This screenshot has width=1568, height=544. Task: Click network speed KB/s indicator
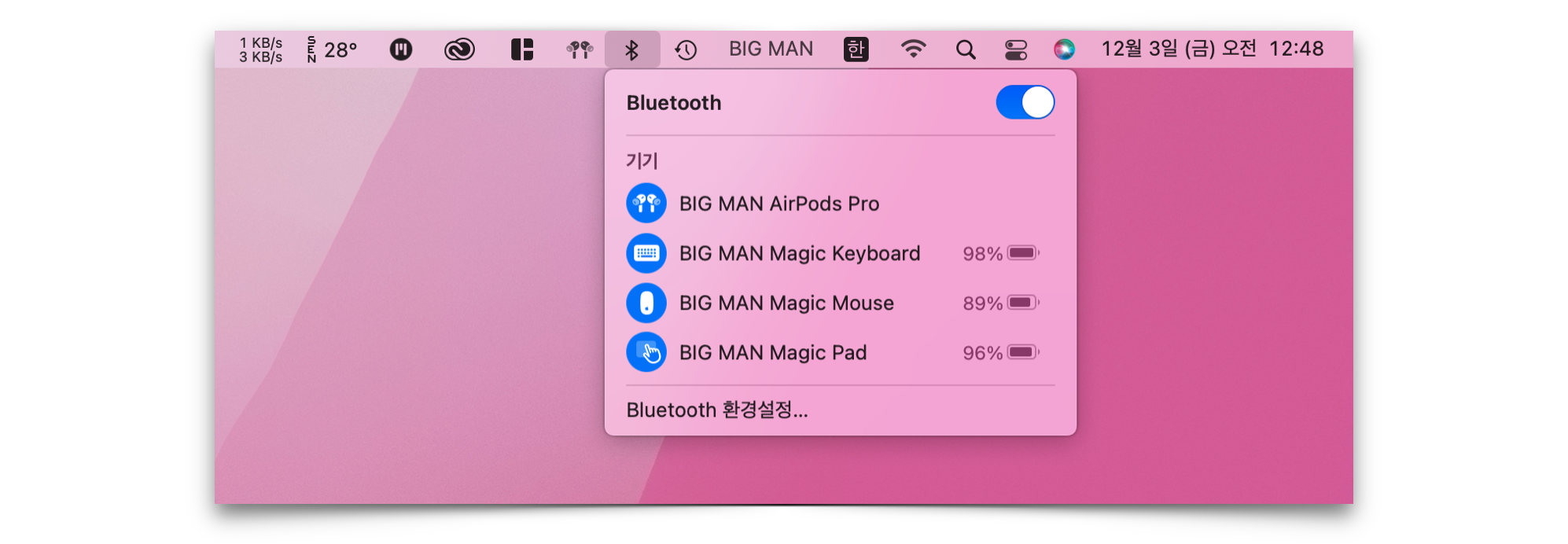[261, 50]
